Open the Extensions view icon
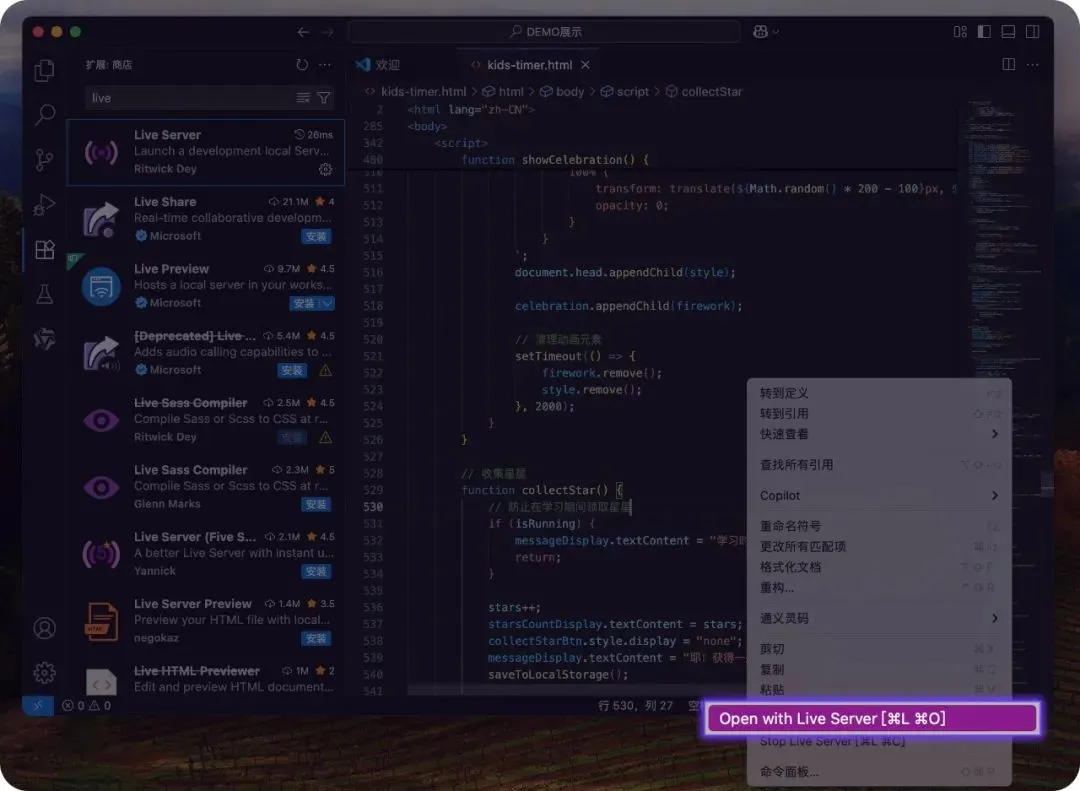The height and width of the screenshot is (791, 1080). [x=45, y=249]
